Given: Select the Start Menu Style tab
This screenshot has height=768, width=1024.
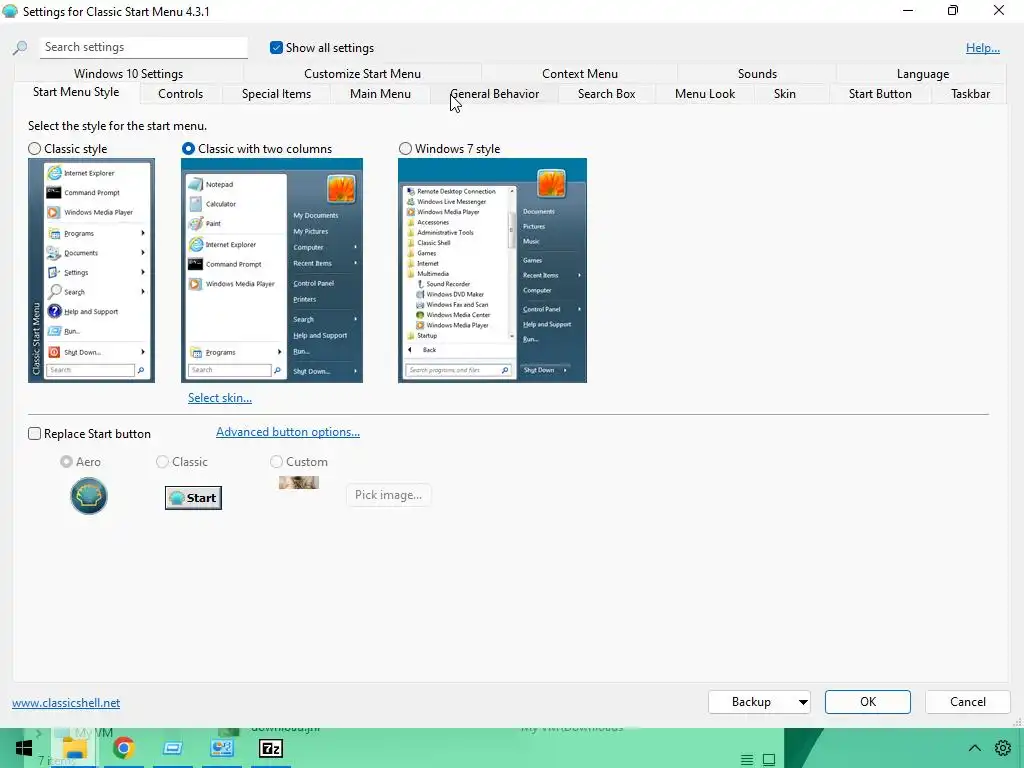Looking at the screenshot, I should 76,92.
